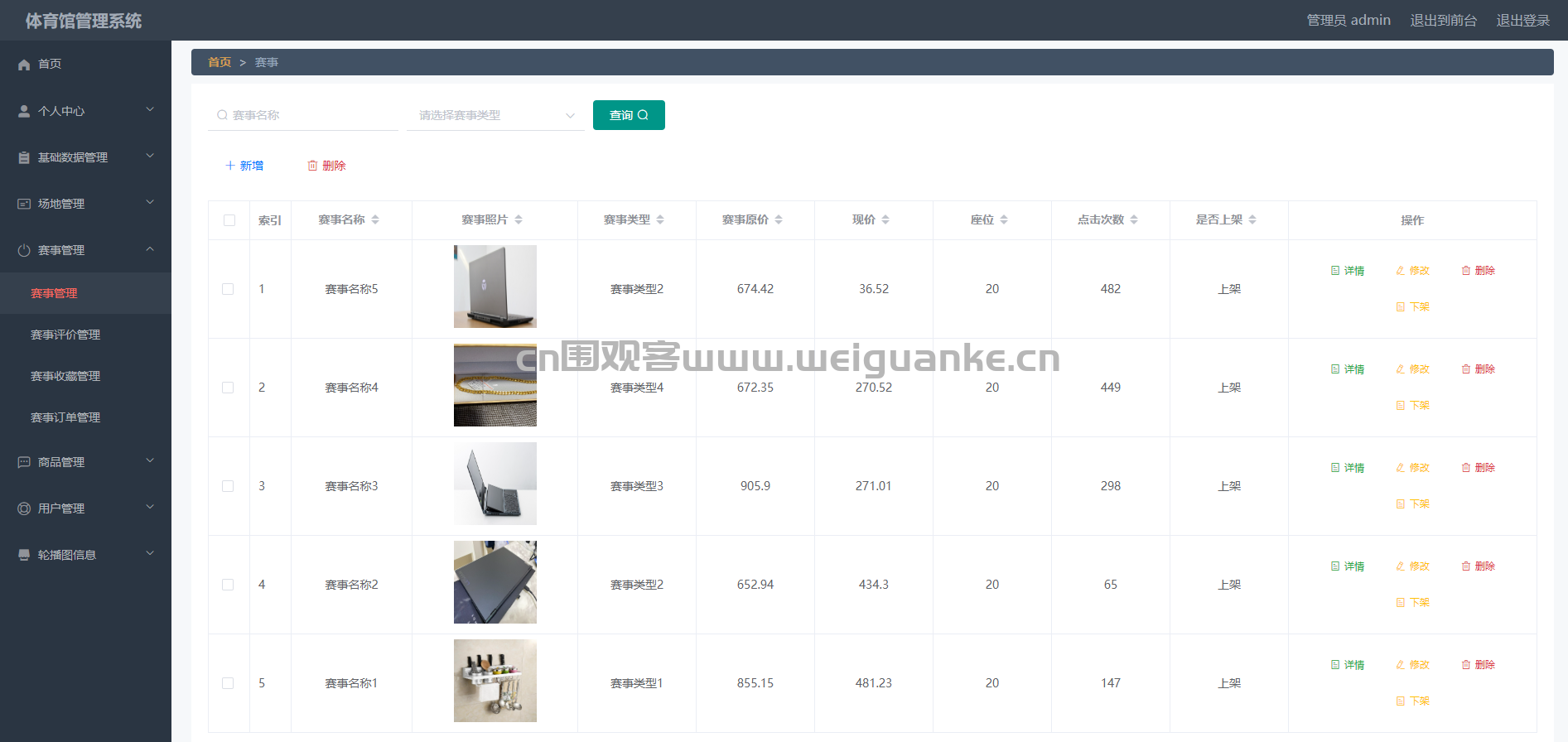The width and height of the screenshot is (1568, 742).
Task: Click 管理员 admin label in header
Action: pyautogui.click(x=1348, y=20)
